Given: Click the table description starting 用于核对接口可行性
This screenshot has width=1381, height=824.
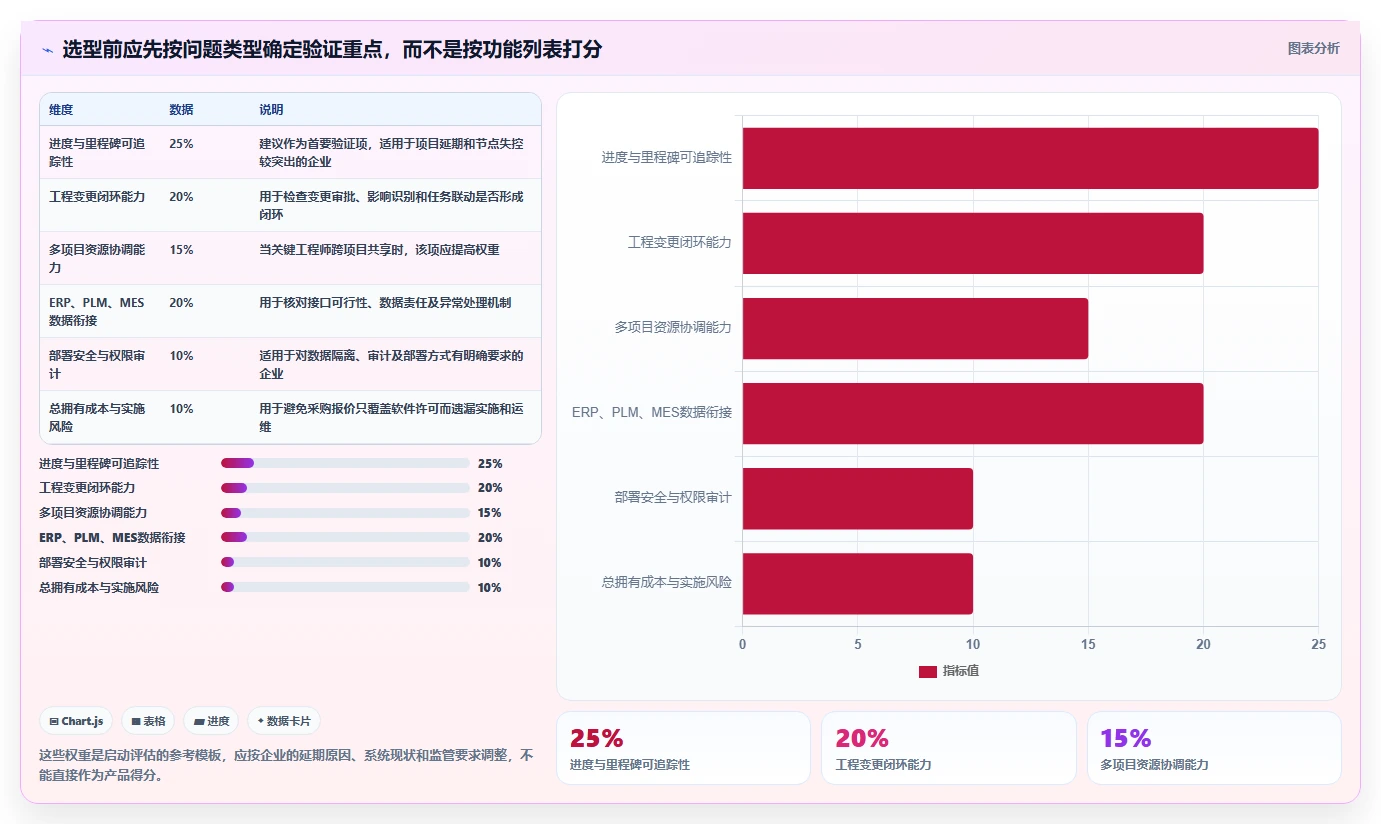Looking at the screenshot, I should (385, 303).
